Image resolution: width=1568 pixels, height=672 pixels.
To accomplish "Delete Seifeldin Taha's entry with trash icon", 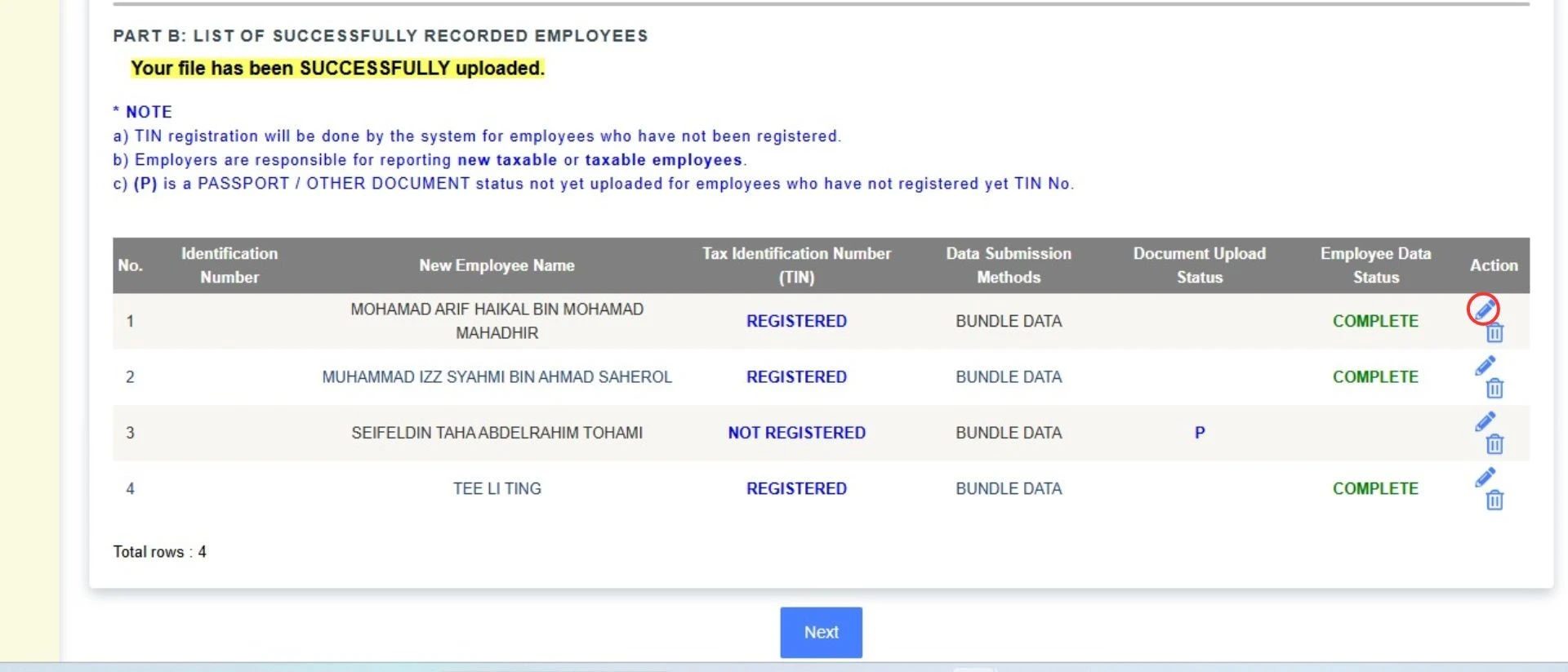I will (1494, 444).
